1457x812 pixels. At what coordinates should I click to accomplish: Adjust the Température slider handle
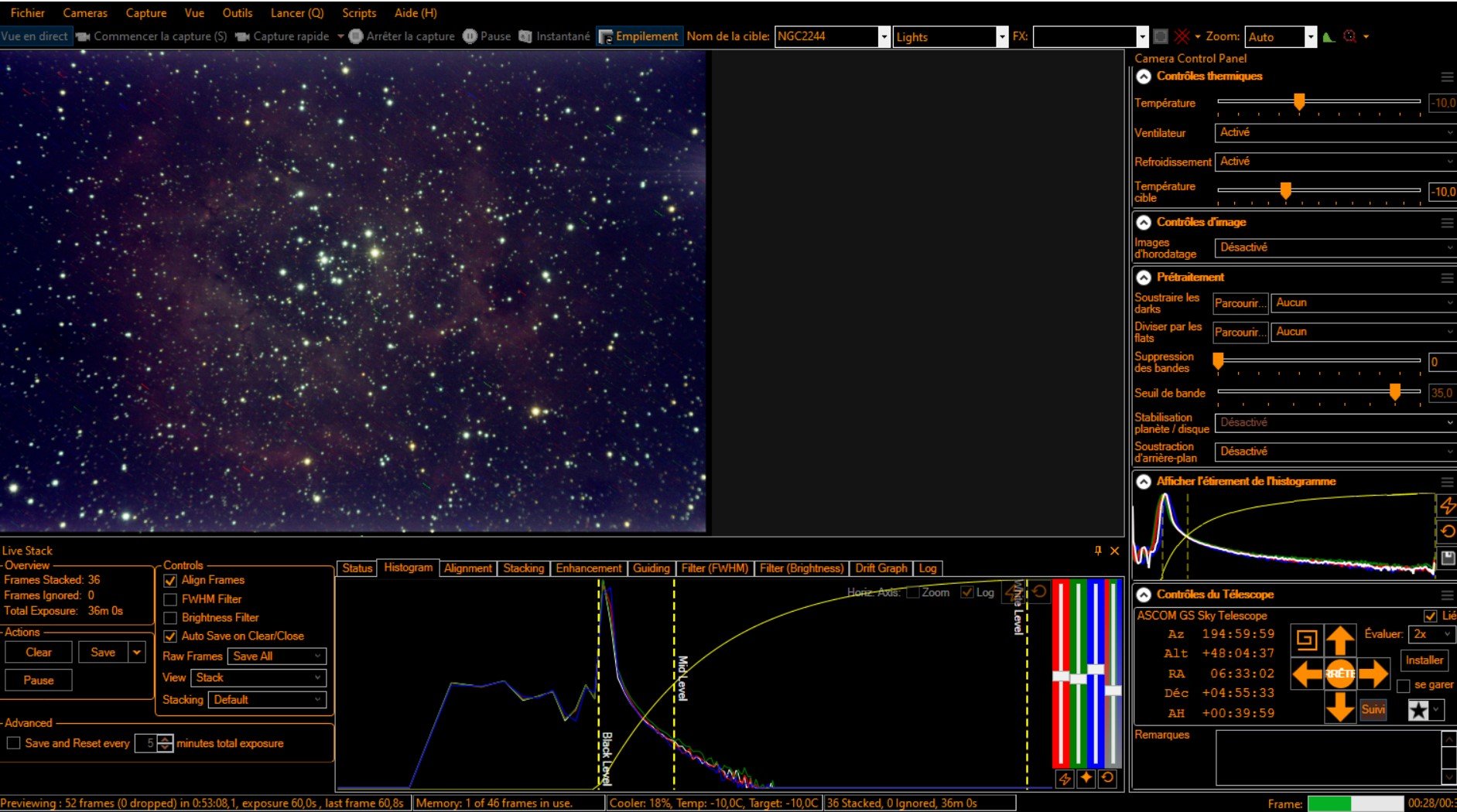click(x=1300, y=102)
